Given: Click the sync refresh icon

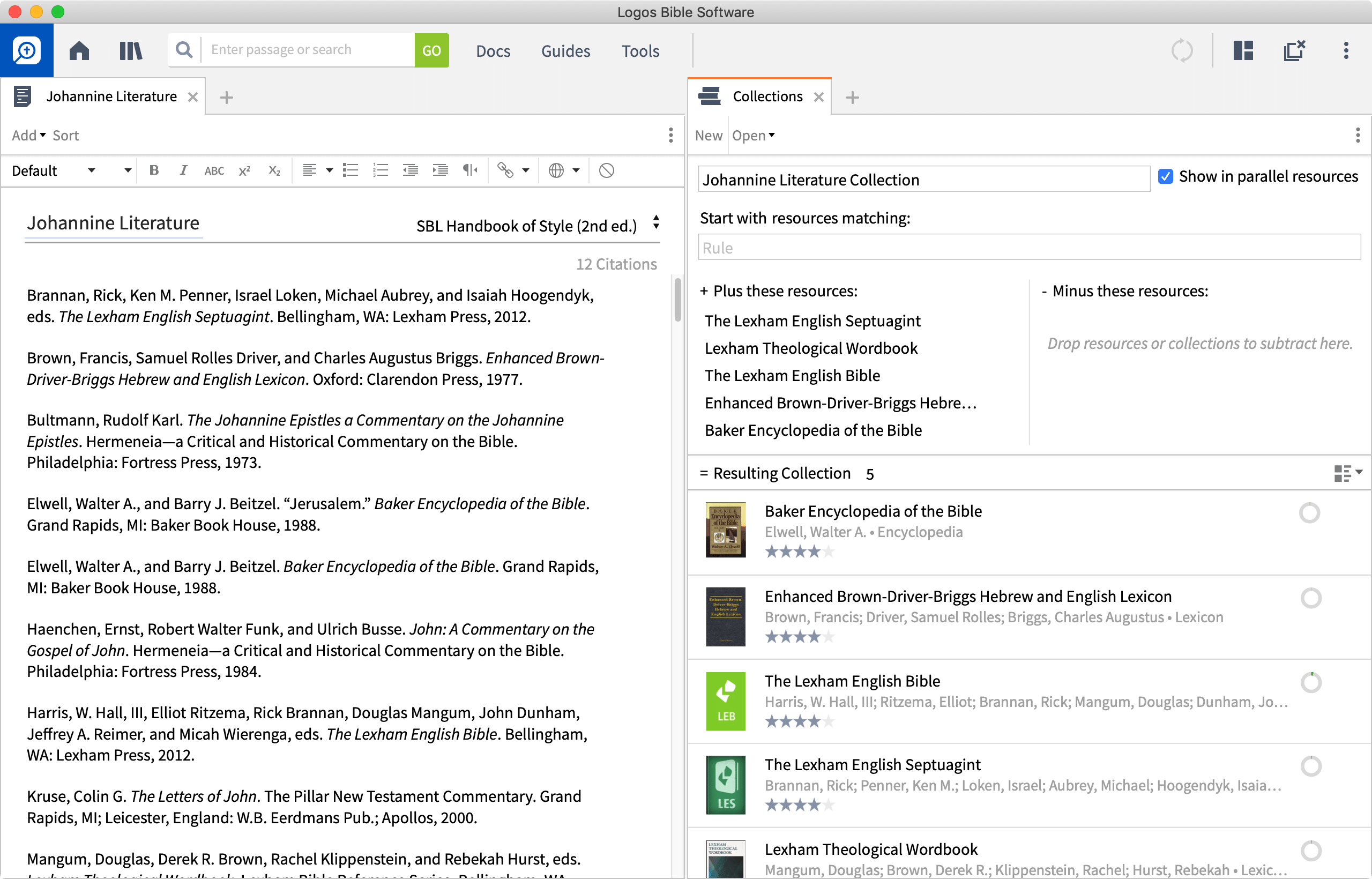Looking at the screenshot, I should (x=1182, y=51).
